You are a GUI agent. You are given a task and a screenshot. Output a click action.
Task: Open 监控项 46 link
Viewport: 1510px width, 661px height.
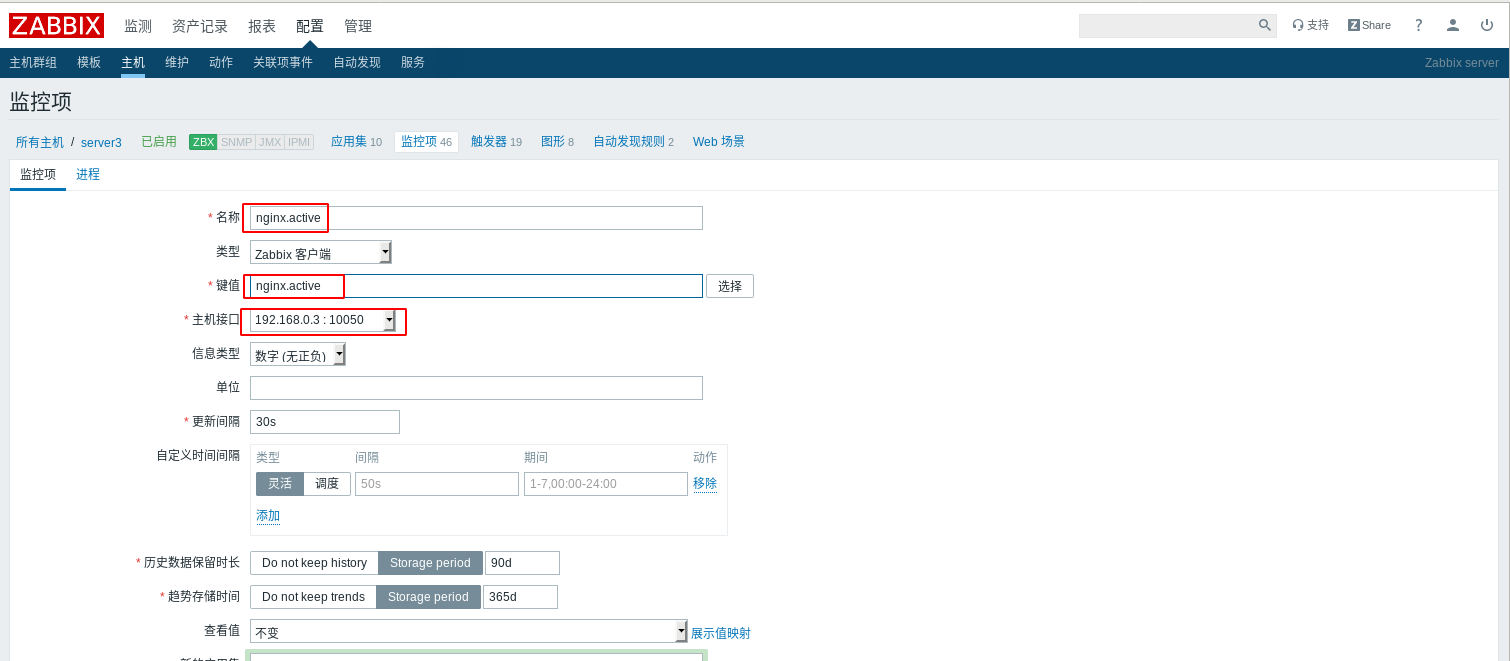[x=426, y=142]
